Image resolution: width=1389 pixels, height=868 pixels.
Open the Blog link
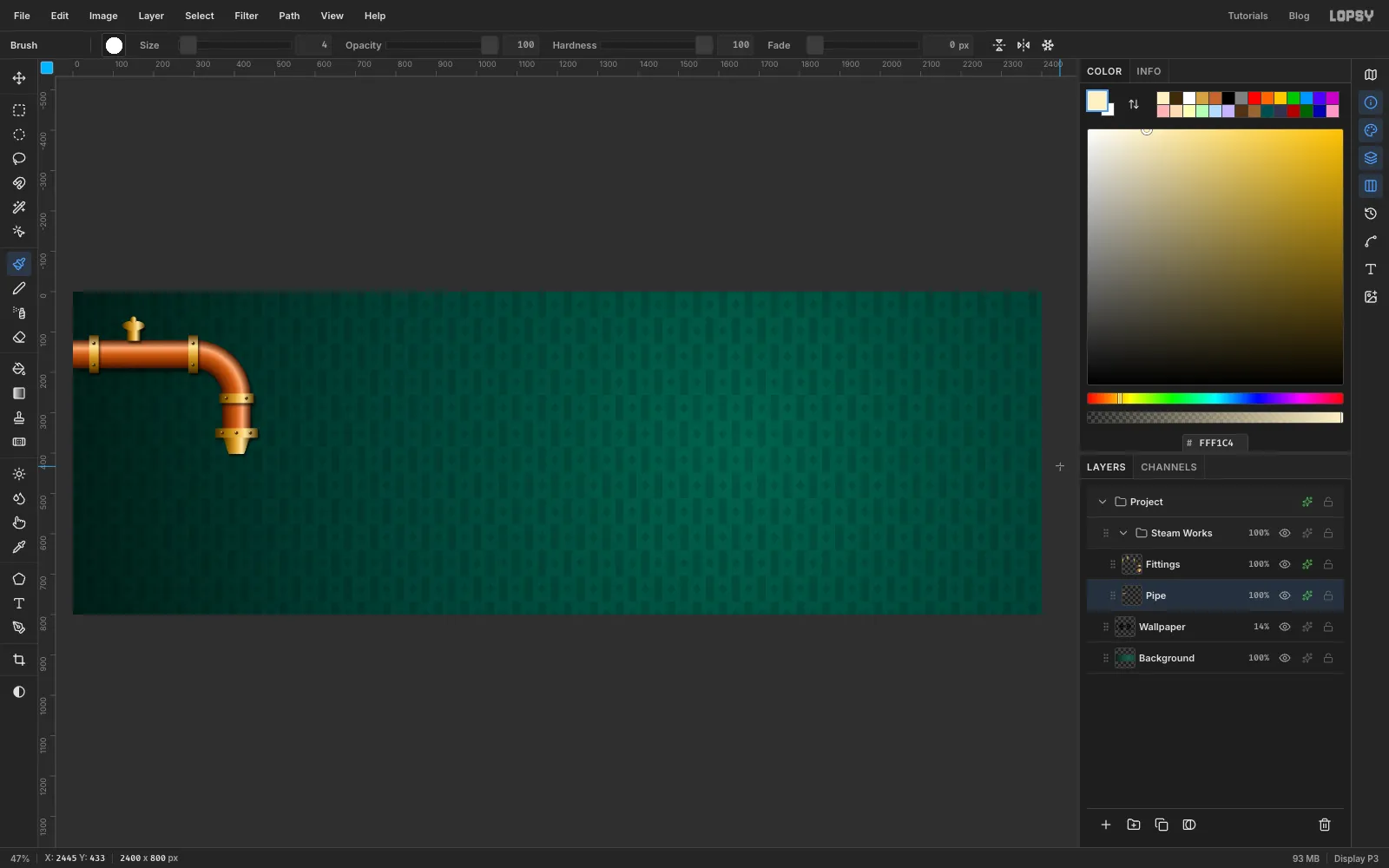pyautogui.click(x=1299, y=16)
